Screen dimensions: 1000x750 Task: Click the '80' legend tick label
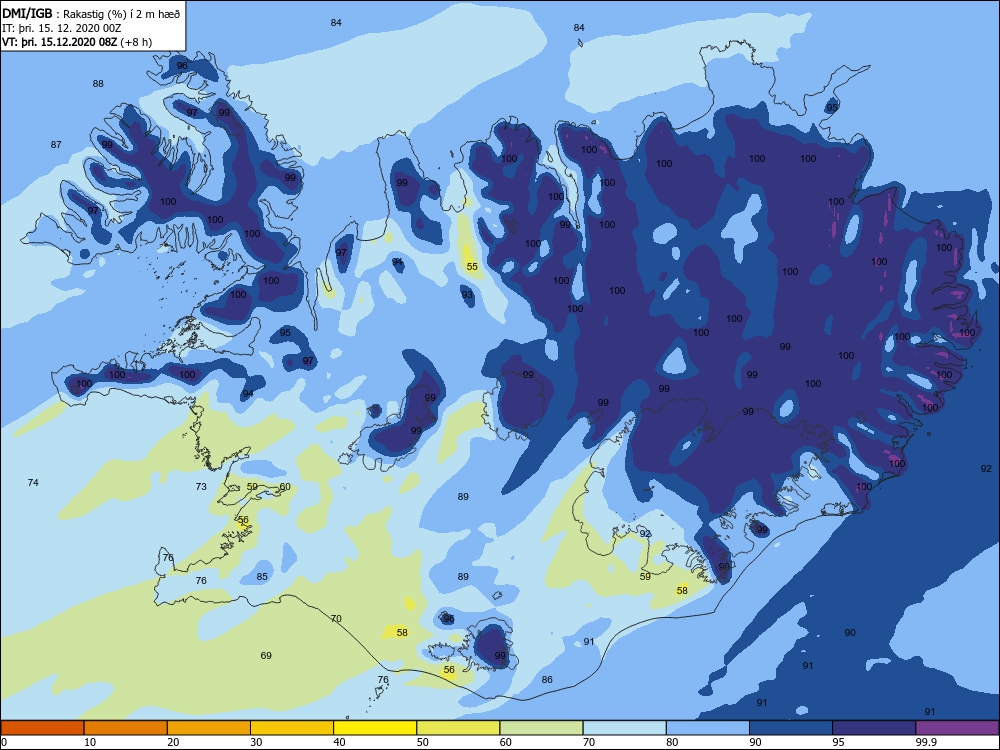(672, 742)
